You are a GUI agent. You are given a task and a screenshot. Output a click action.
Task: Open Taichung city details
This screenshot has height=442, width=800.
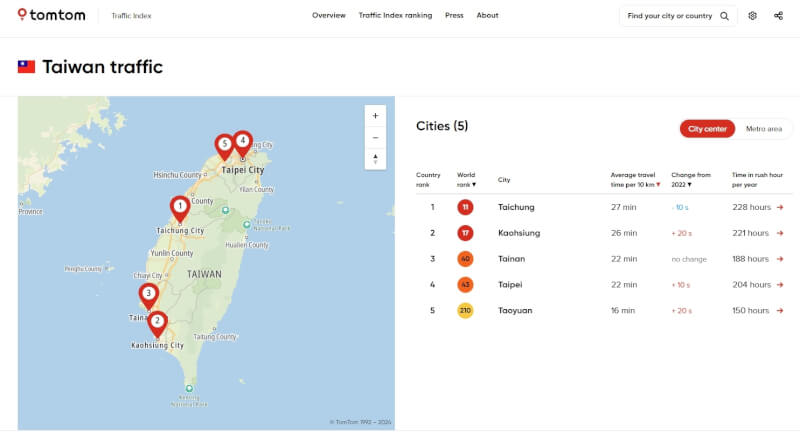point(516,207)
